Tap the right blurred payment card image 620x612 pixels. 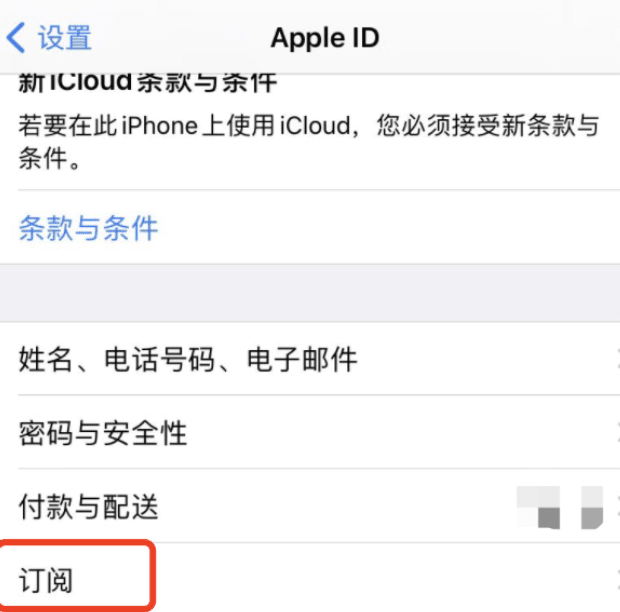click(592, 507)
